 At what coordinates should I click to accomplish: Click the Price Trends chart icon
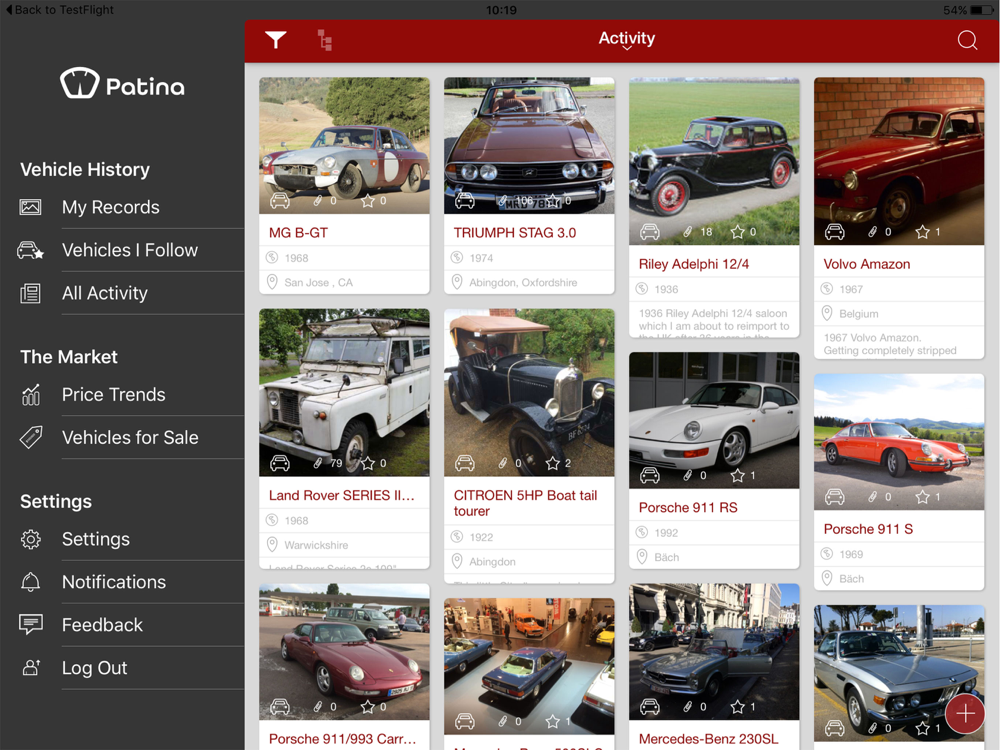pyautogui.click(x=31, y=395)
